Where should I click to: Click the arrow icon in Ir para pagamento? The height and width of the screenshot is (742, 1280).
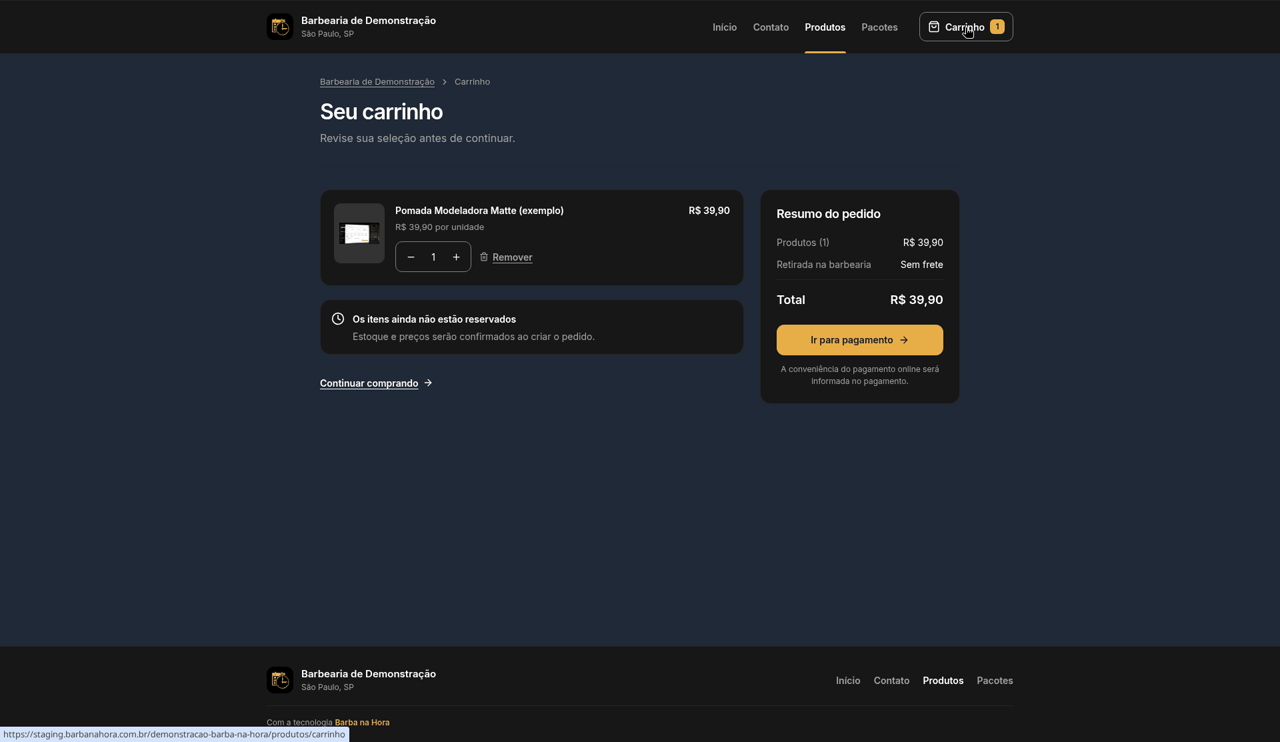point(904,340)
